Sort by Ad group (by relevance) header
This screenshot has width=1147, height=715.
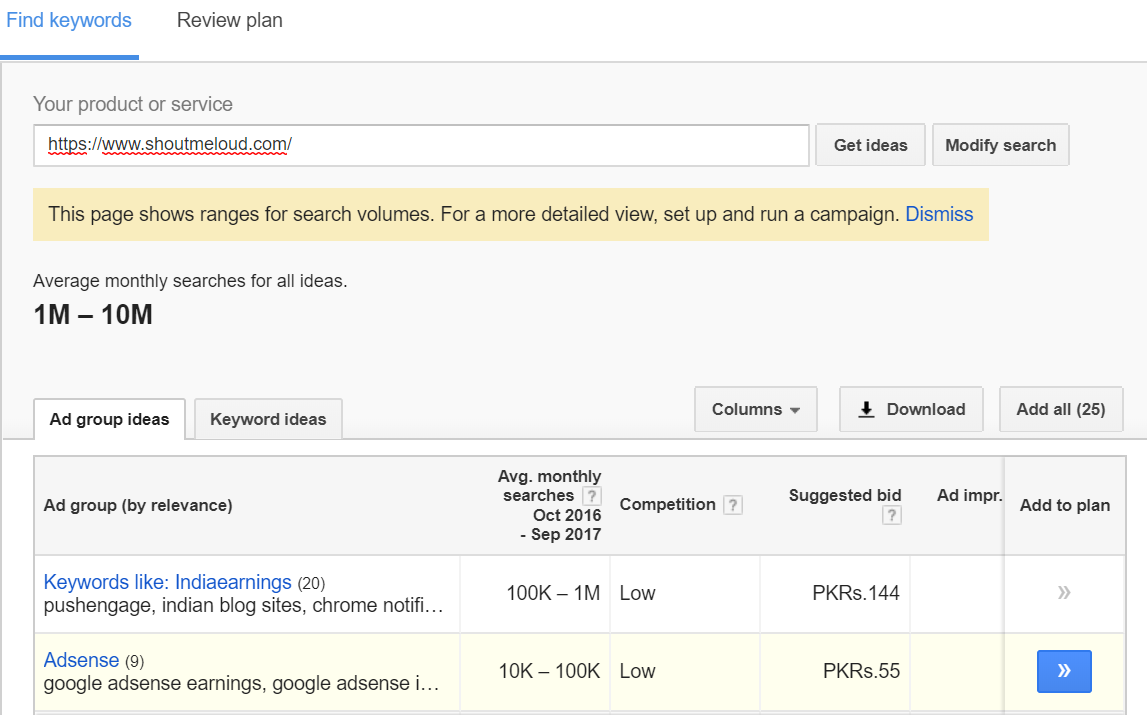click(x=138, y=506)
